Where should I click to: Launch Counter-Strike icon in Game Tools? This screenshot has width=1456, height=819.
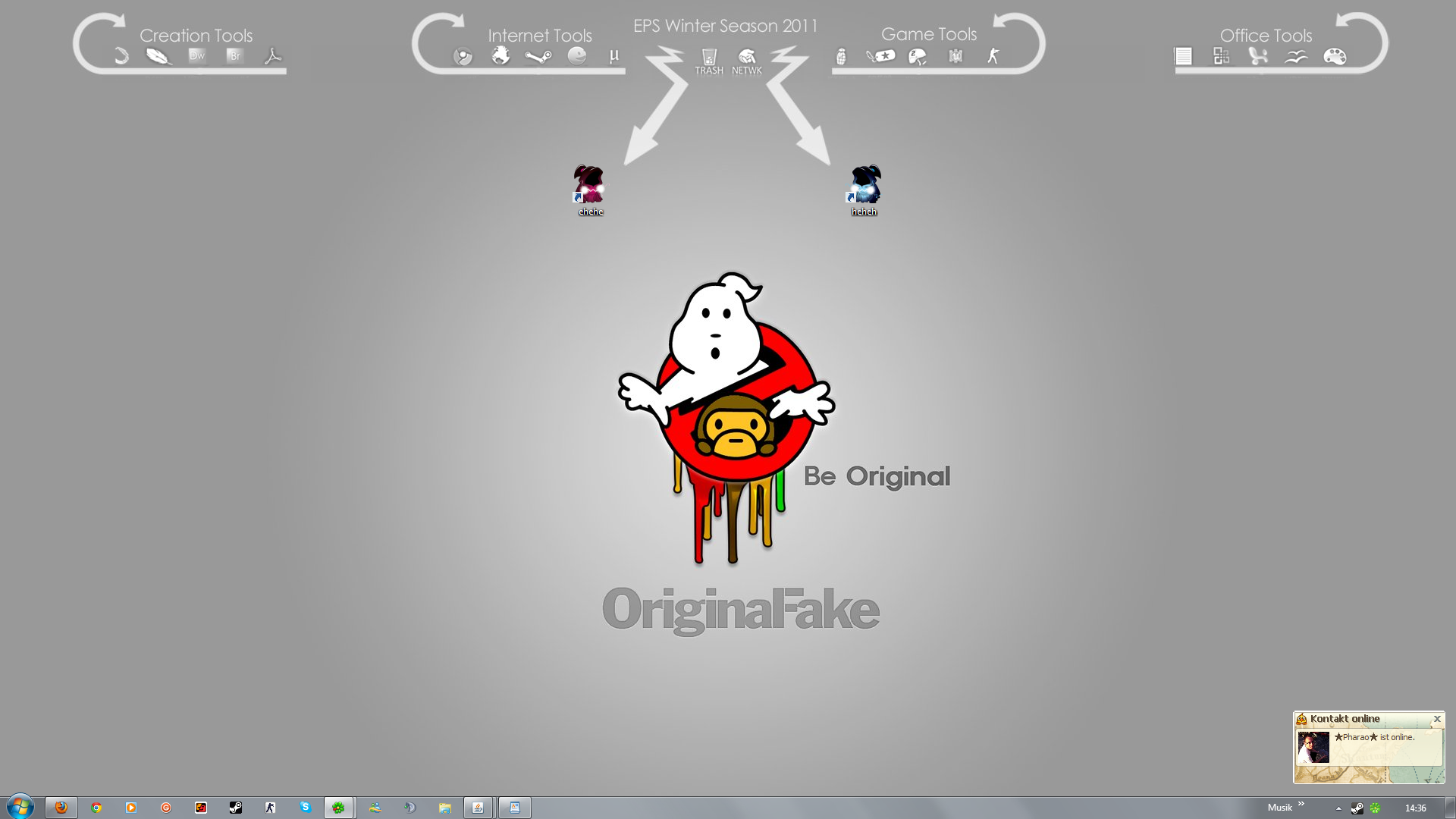(x=993, y=56)
